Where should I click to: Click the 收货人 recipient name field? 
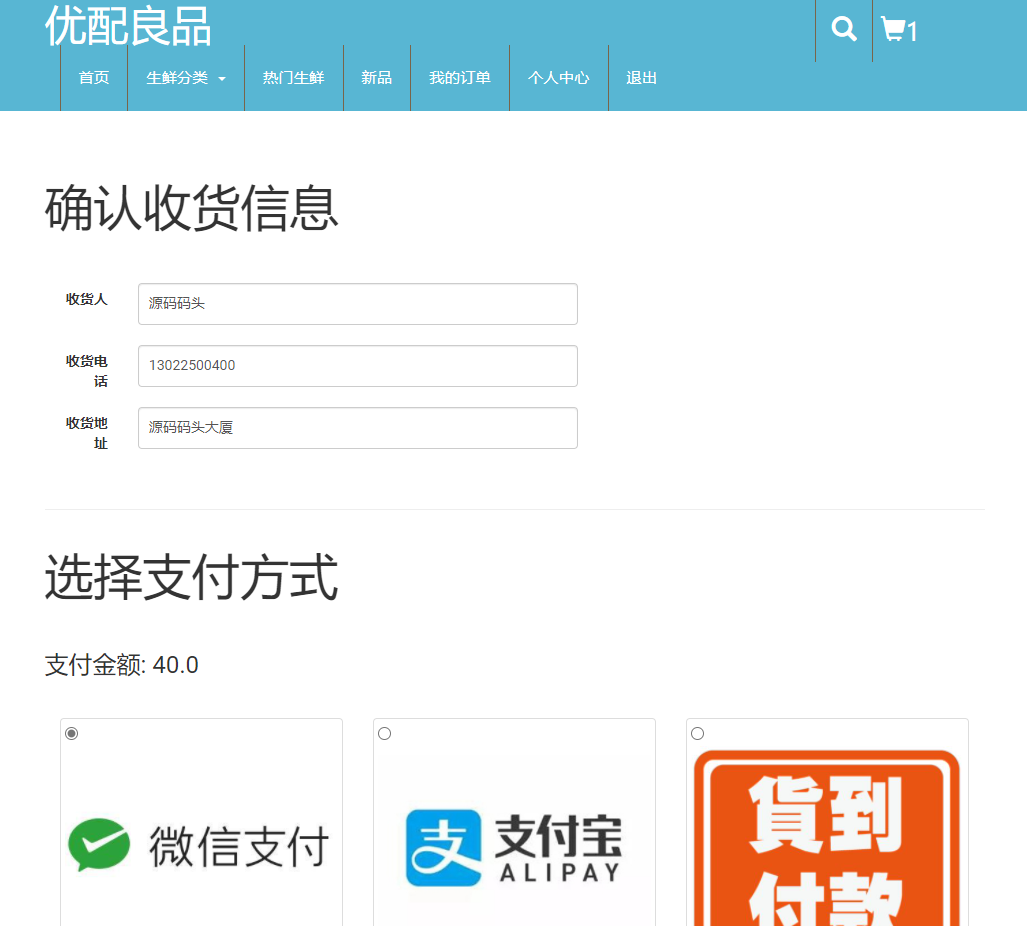(x=357, y=304)
